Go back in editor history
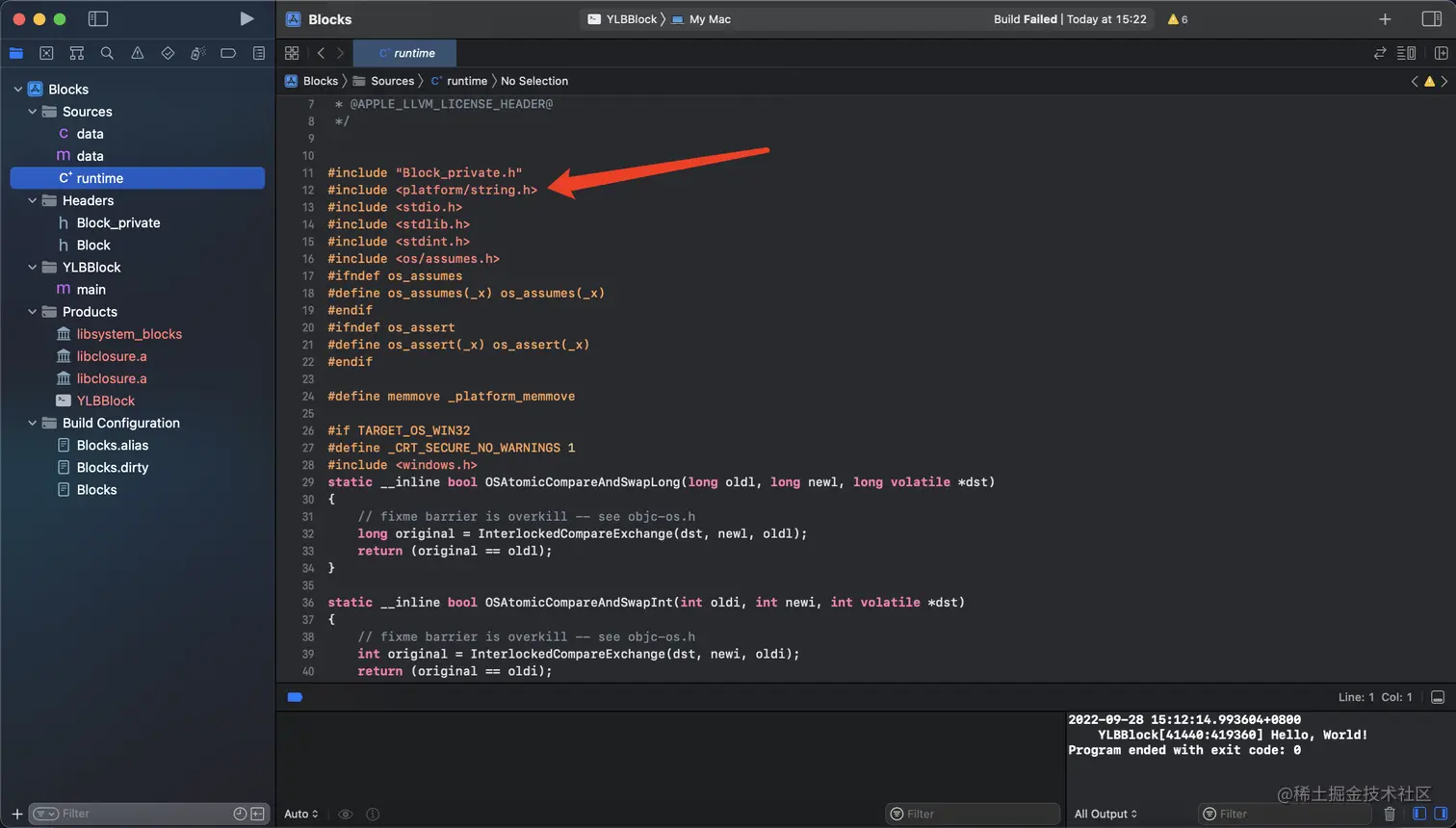The height and width of the screenshot is (828, 1456). [321, 53]
